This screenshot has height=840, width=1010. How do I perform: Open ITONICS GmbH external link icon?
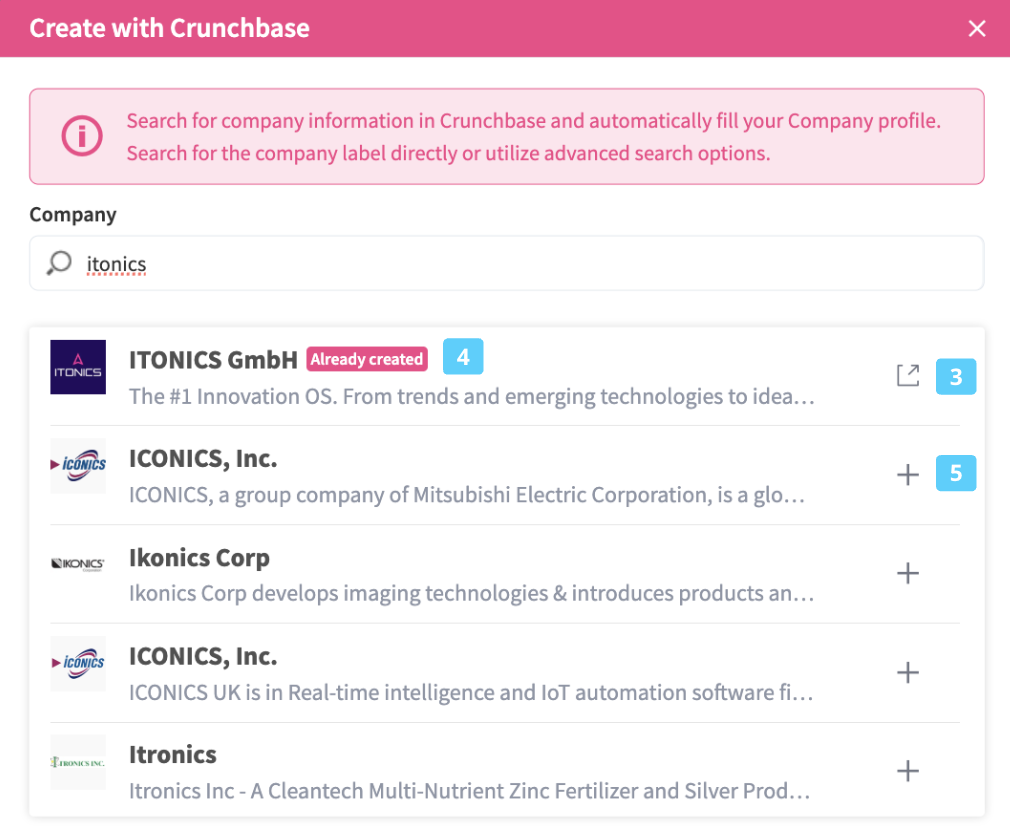[907, 377]
